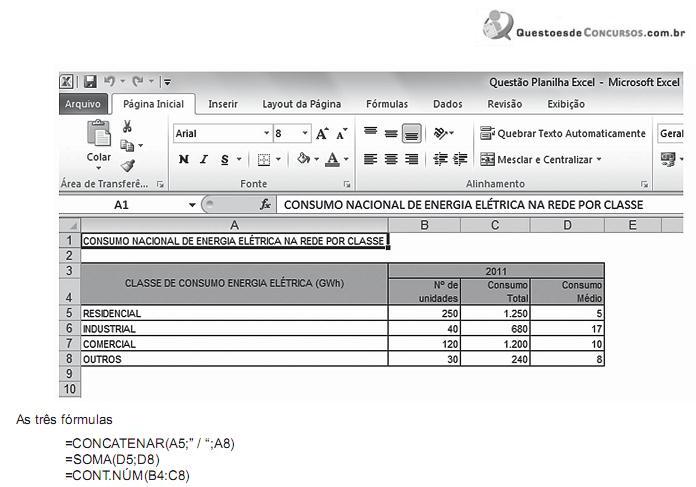696x487 pixels.
Task: Click the borders icon
Action: pos(264,159)
